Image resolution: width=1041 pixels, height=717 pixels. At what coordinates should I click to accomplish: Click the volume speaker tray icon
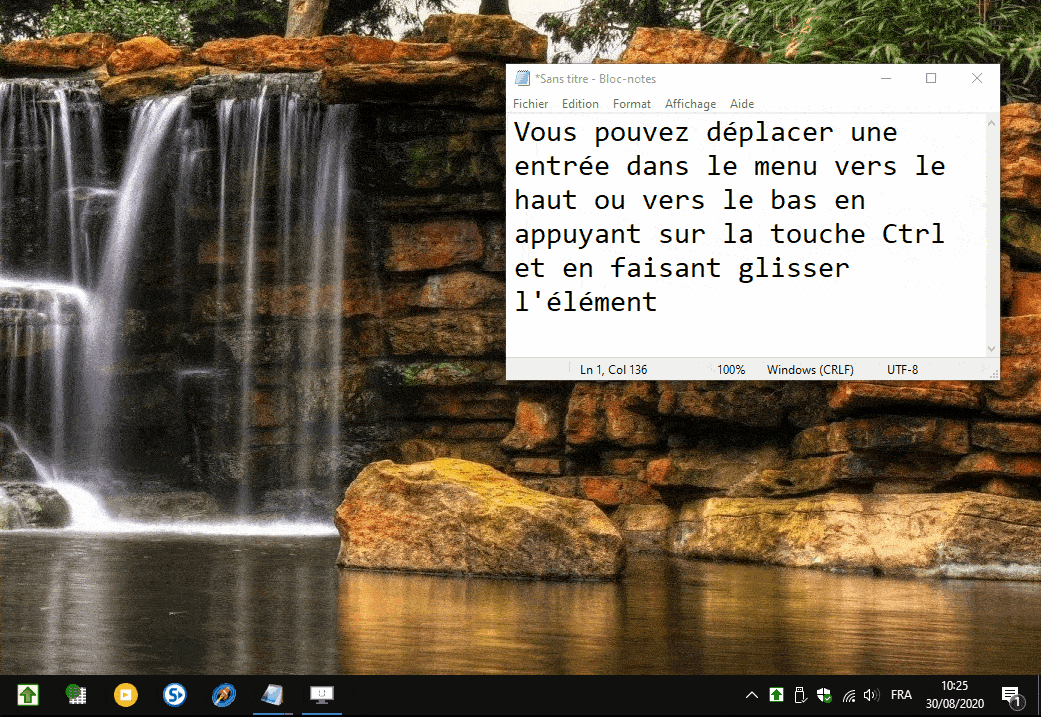coord(872,695)
